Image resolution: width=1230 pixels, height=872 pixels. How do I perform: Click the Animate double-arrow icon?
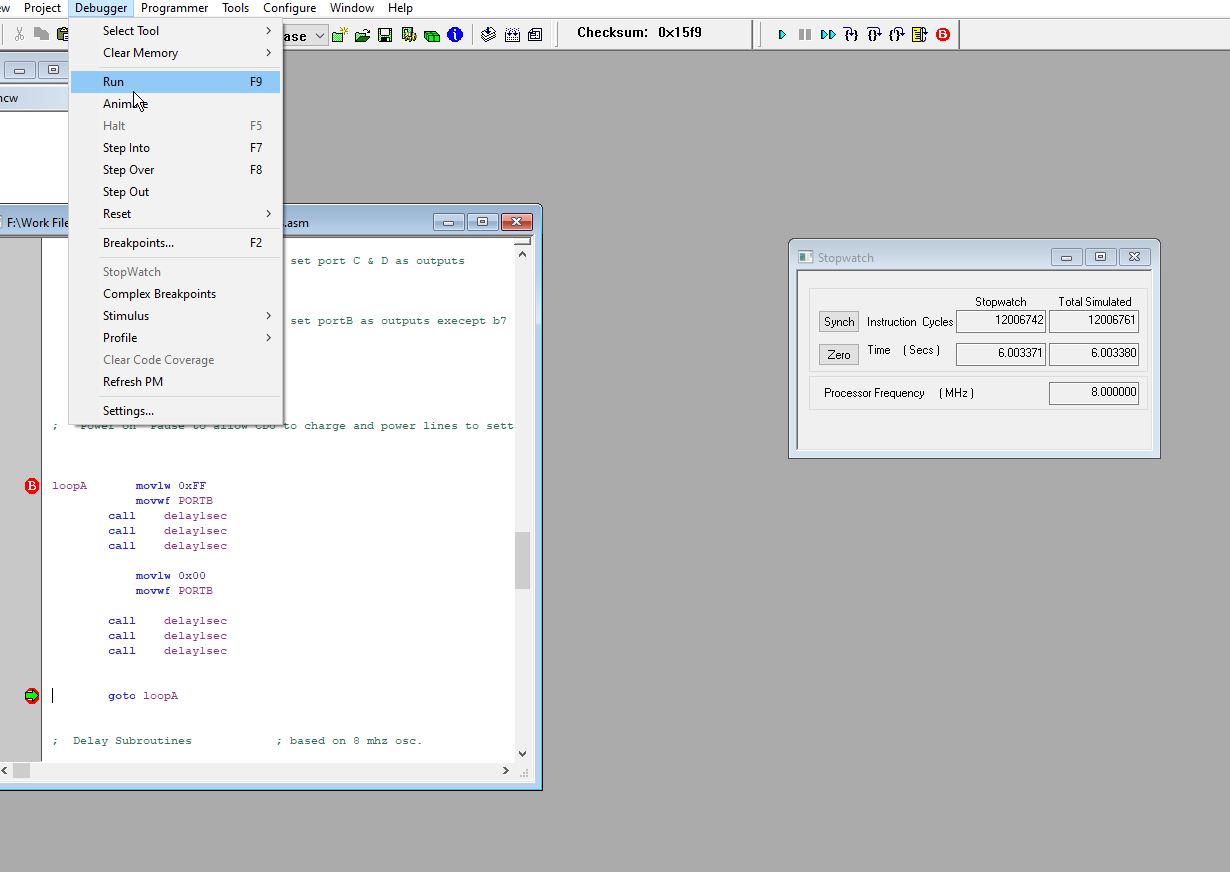tap(828, 34)
